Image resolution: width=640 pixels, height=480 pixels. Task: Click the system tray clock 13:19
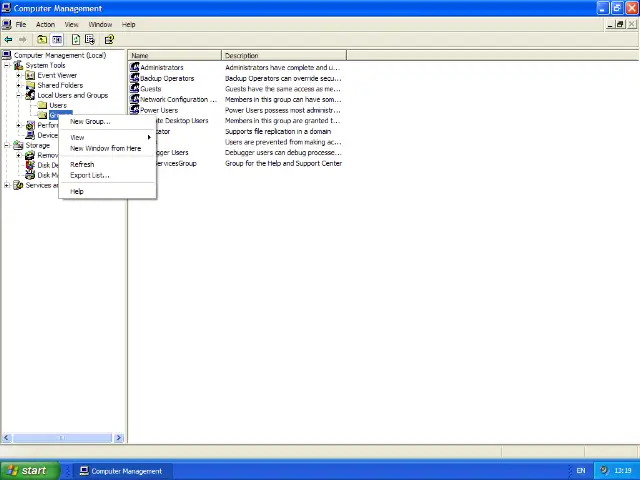tap(623, 471)
